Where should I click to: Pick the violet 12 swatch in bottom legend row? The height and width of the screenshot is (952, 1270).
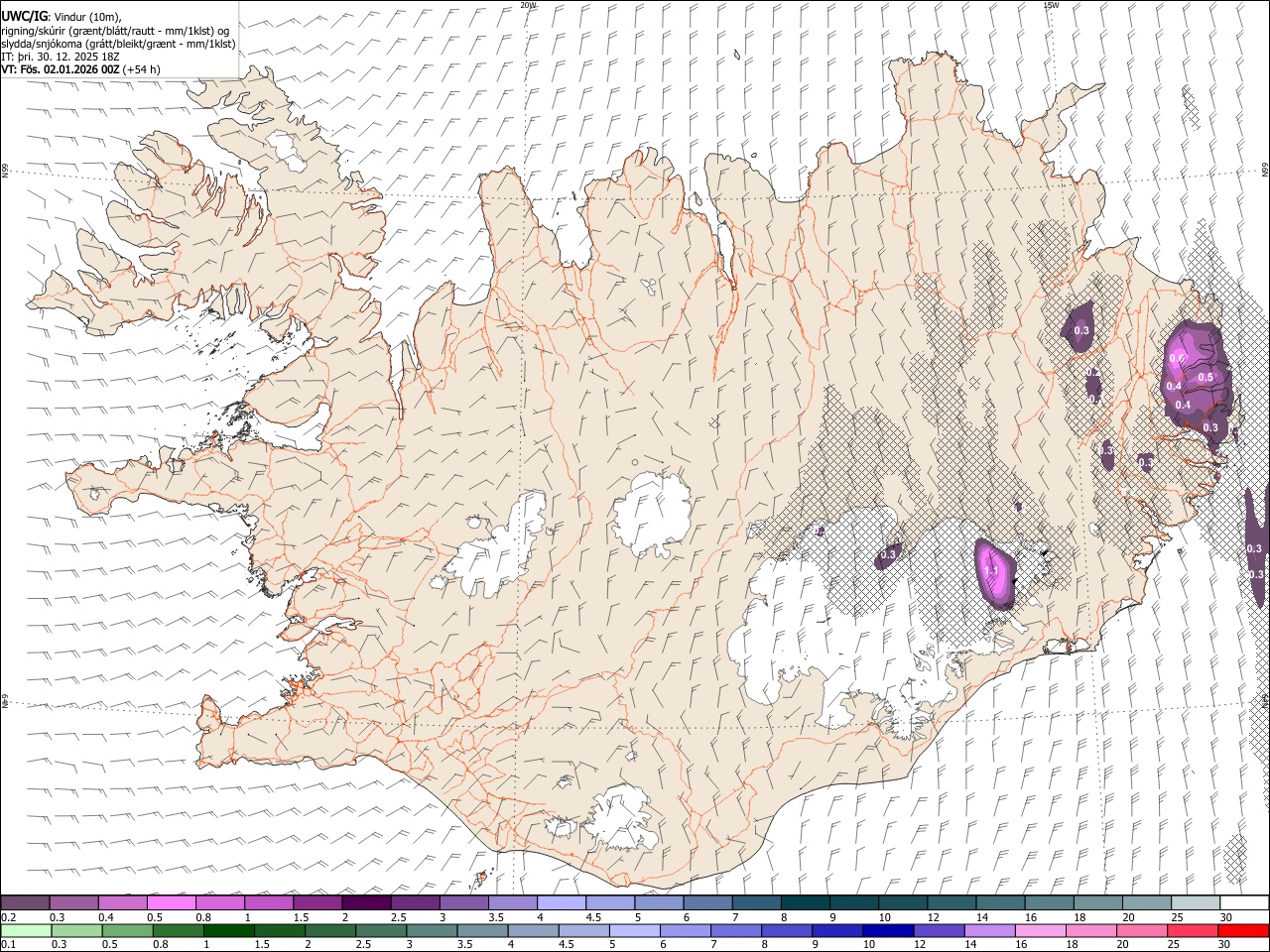pyautogui.click(x=940, y=930)
